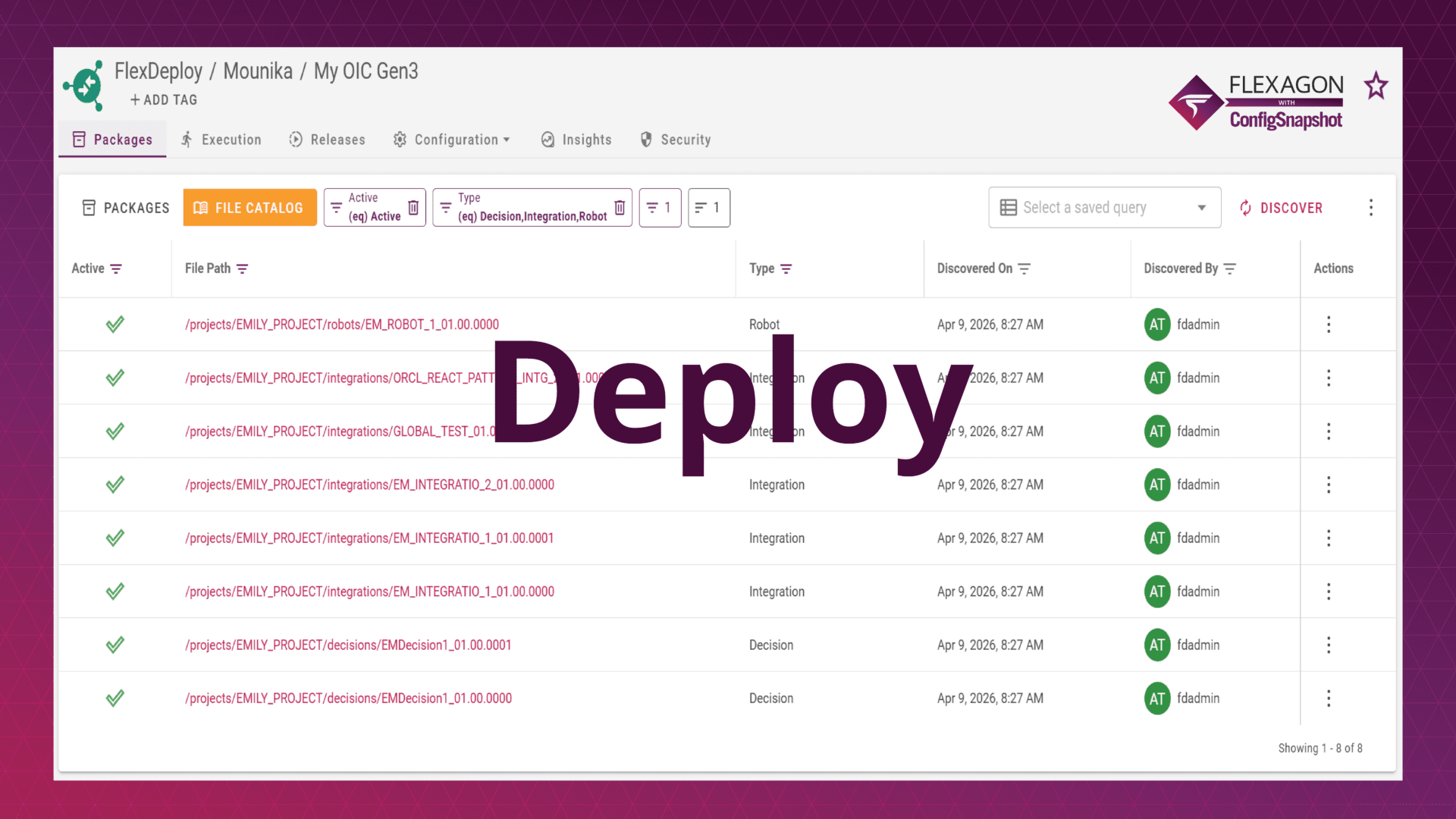Favorite this project with the star icon
The image size is (1456, 819).
pos(1376,86)
